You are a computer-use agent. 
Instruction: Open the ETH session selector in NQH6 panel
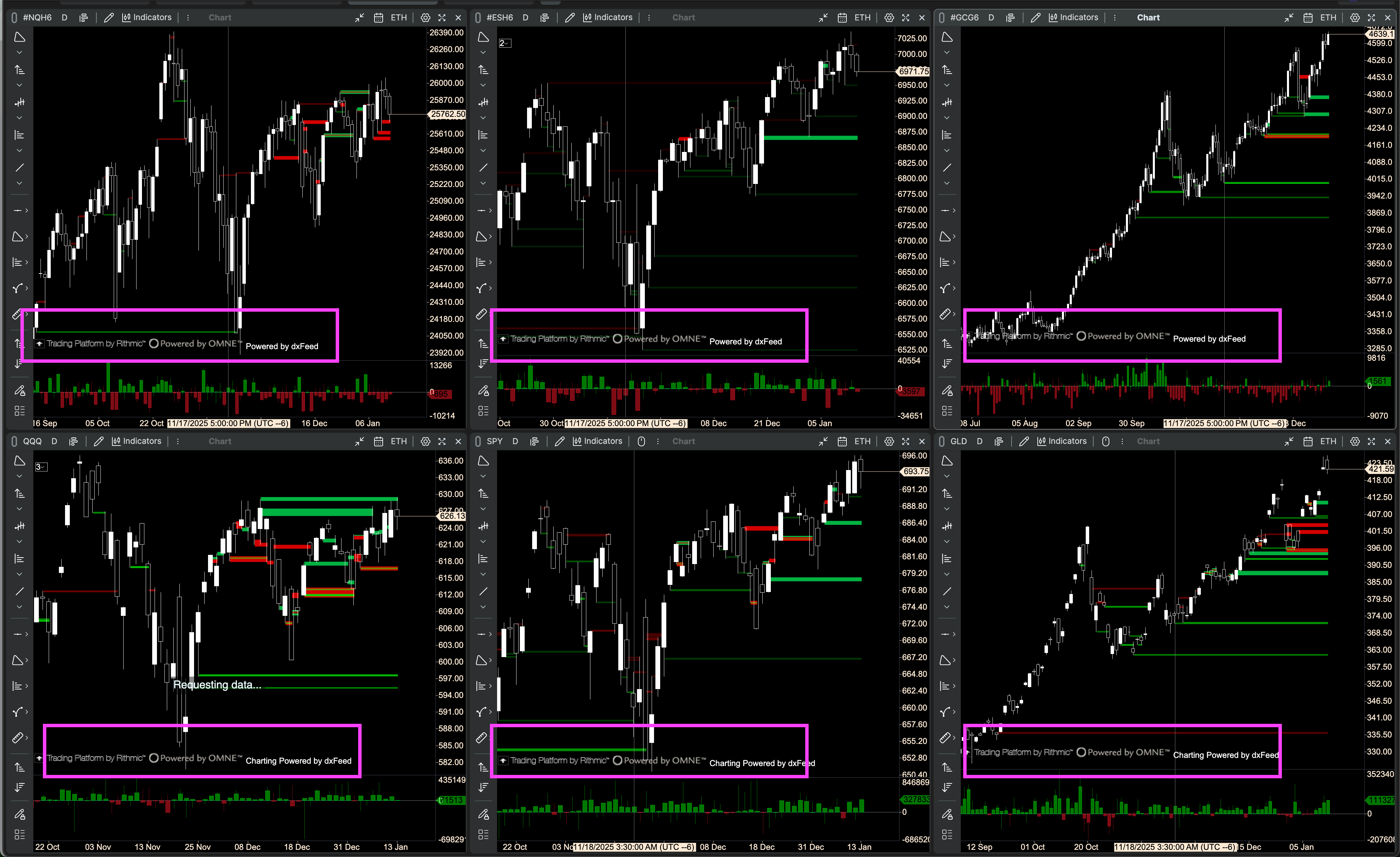(x=399, y=18)
